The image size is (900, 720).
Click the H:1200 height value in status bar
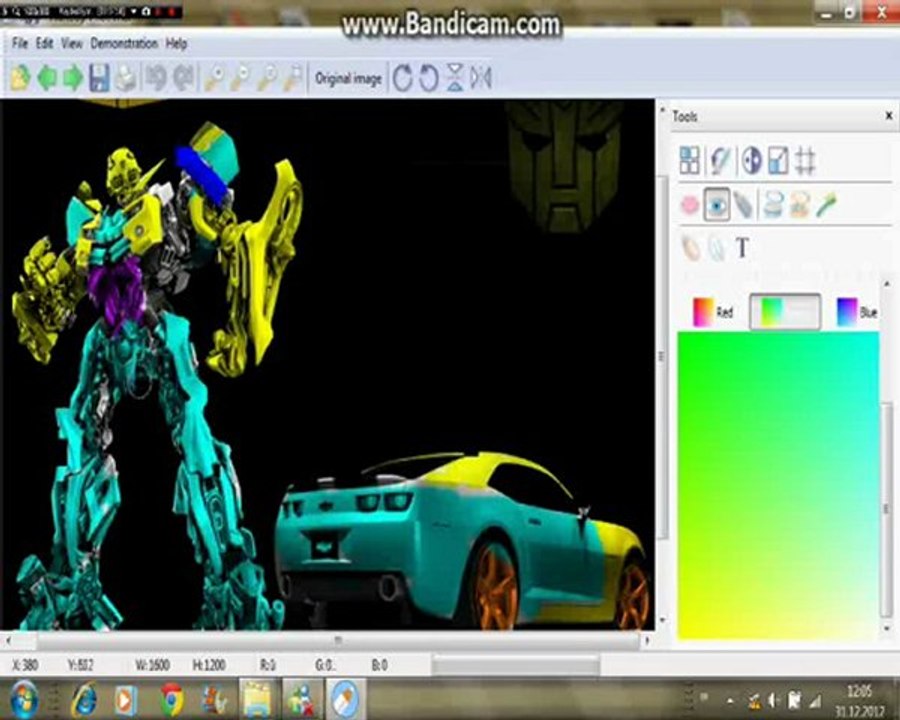pyautogui.click(x=208, y=665)
